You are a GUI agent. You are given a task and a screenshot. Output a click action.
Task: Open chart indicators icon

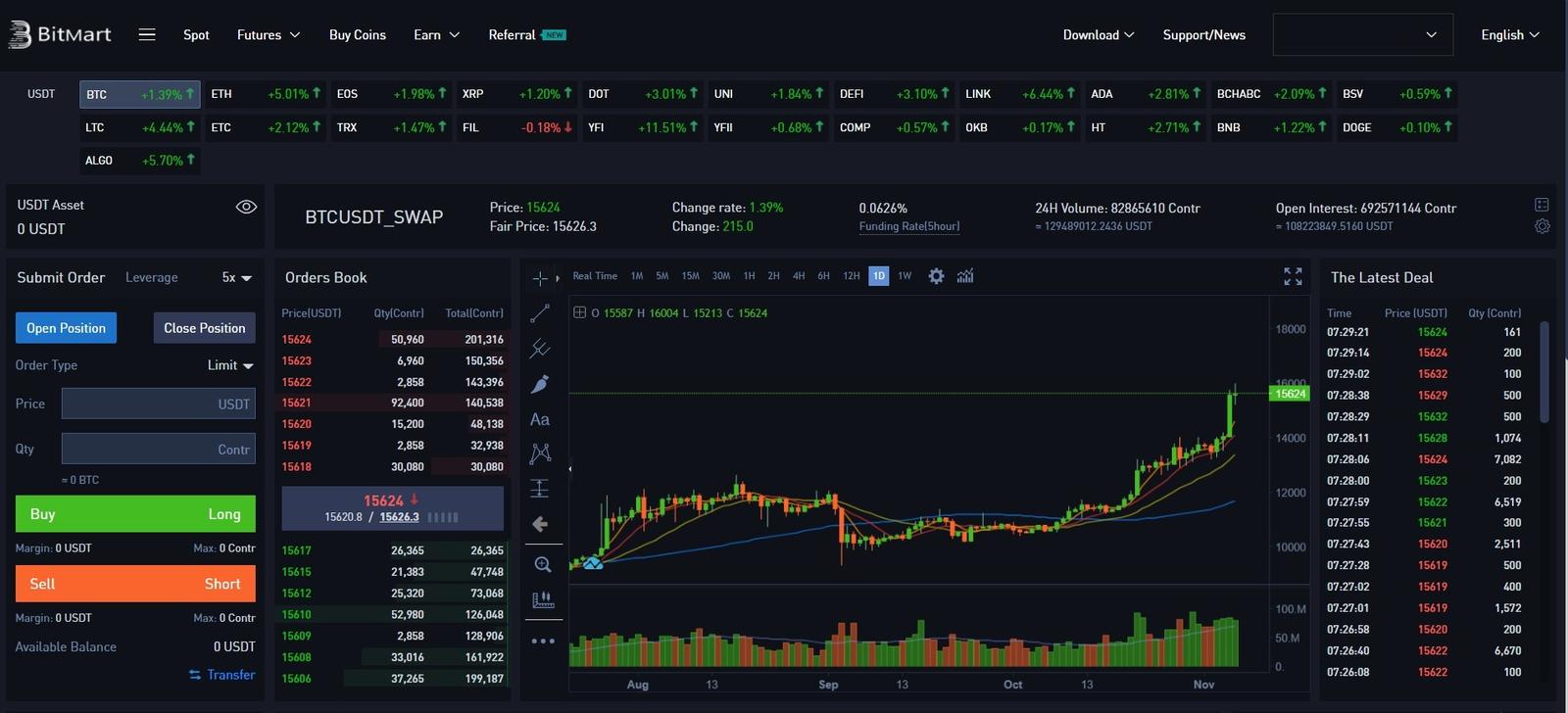click(965, 276)
